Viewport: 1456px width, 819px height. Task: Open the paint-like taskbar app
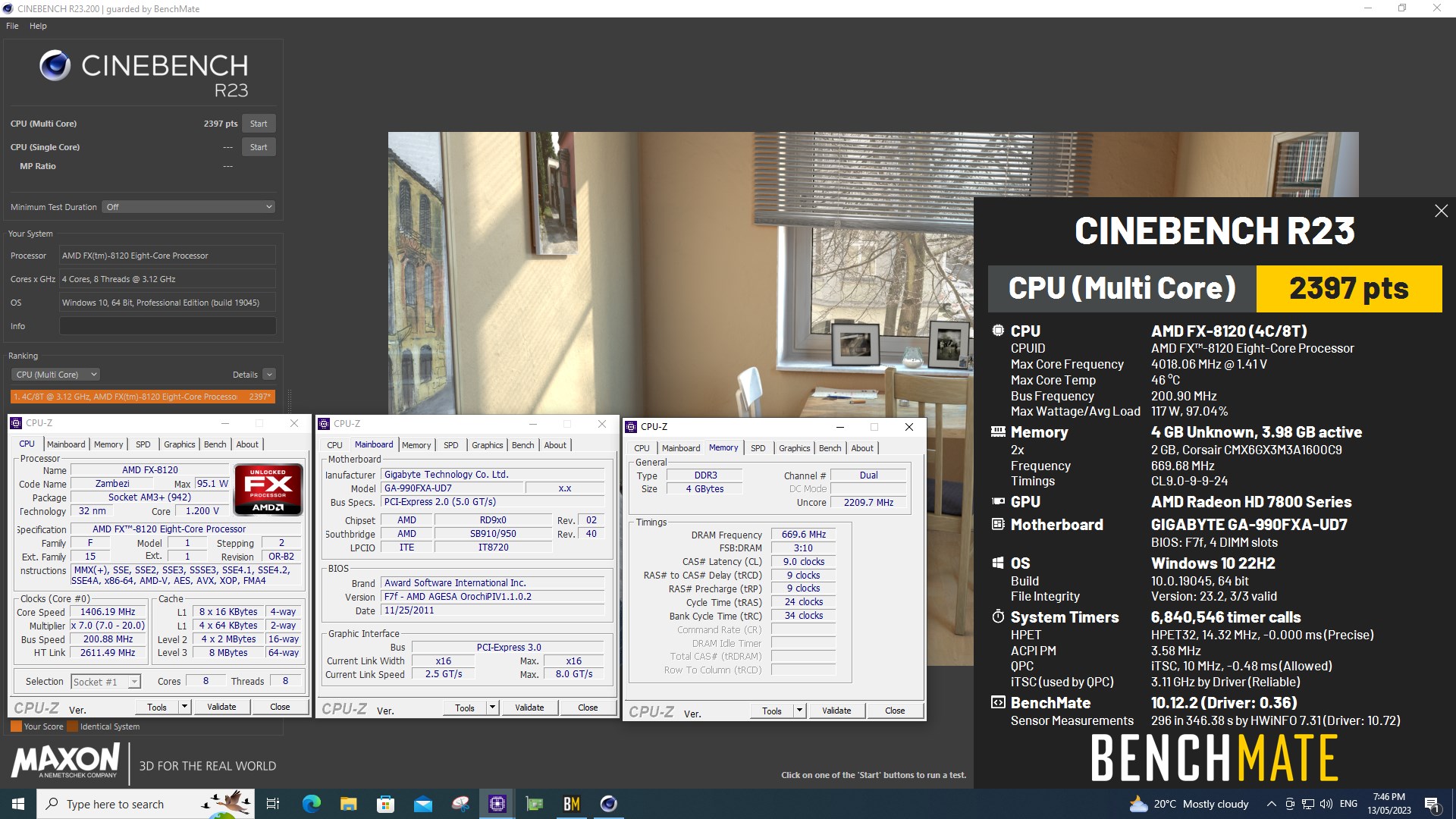[x=460, y=804]
